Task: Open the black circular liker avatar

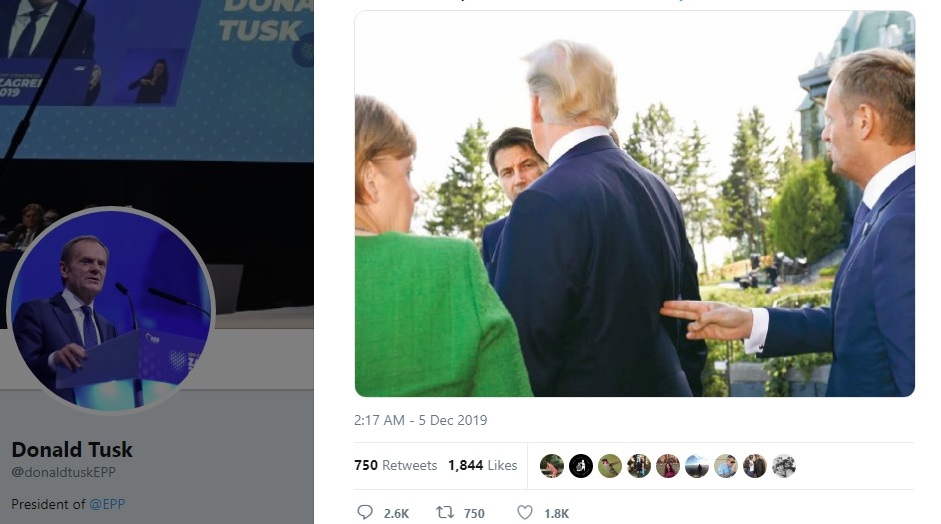Action: 580,466
